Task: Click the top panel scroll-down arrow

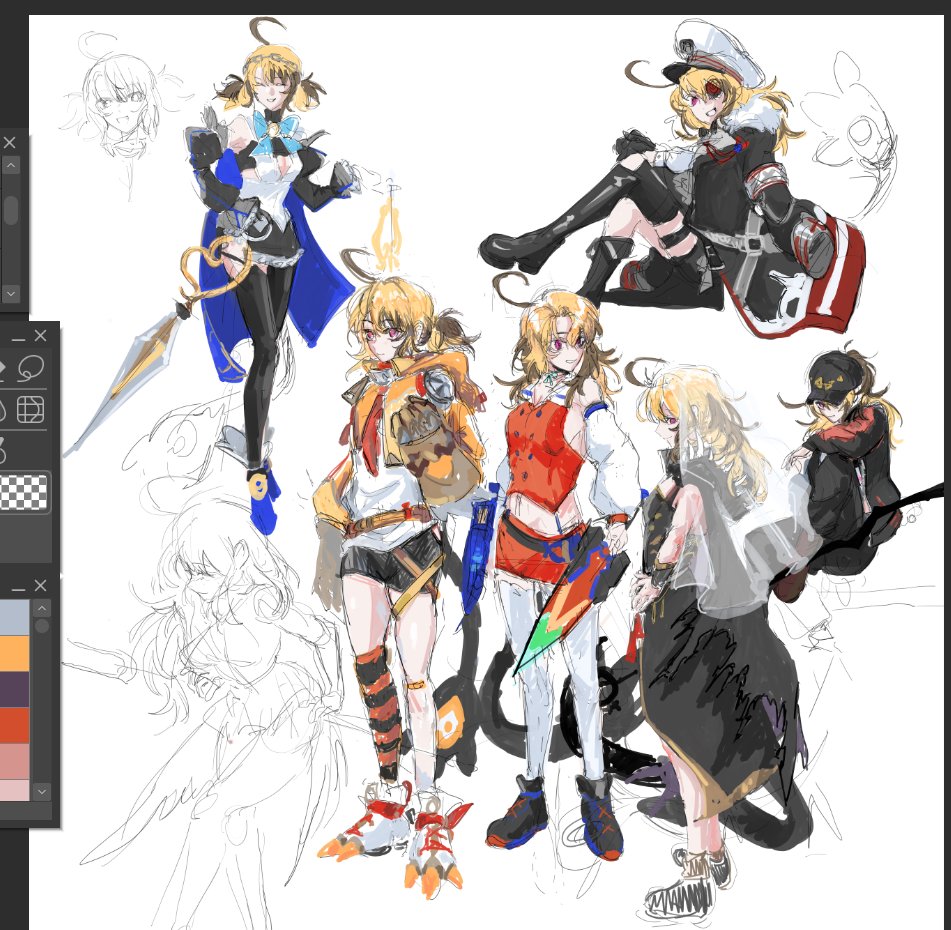Action: point(11,294)
